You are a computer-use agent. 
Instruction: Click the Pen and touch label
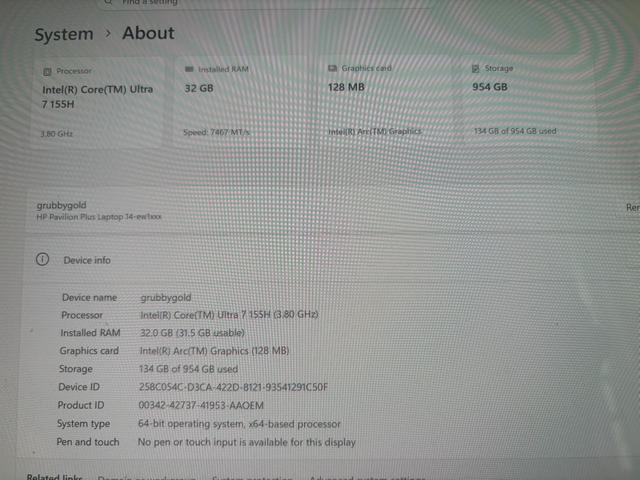click(88, 442)
